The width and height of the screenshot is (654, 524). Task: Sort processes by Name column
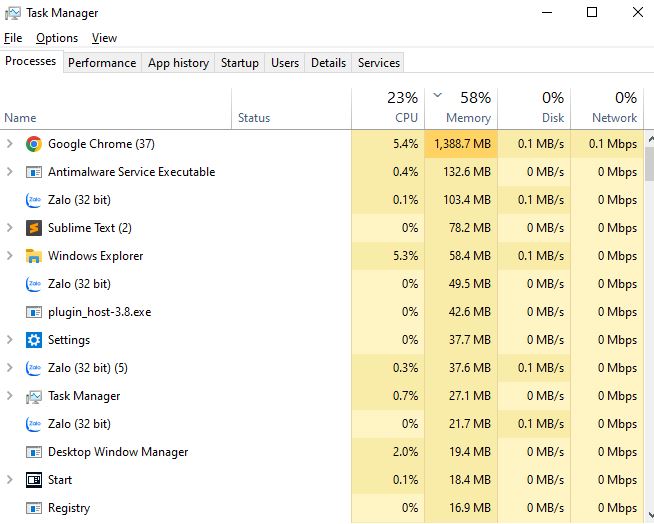click(116, 108)
